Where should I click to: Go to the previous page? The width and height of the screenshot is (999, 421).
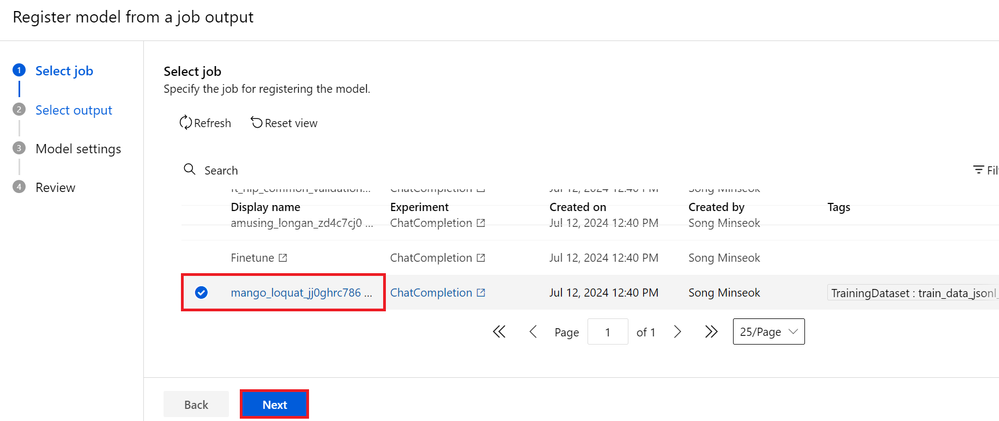[x=533, y=332]
